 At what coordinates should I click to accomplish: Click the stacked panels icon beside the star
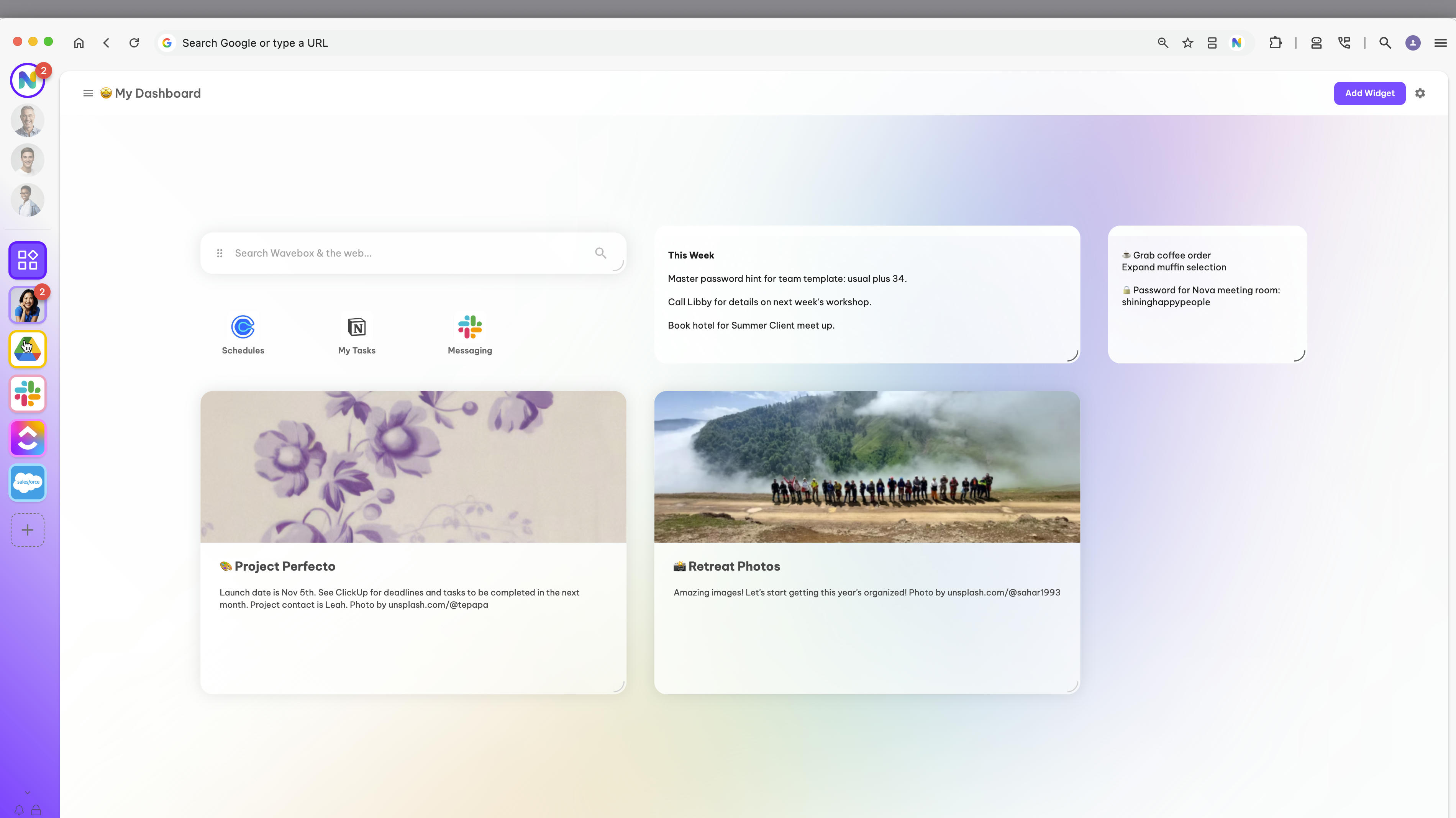click(1212, 43)
